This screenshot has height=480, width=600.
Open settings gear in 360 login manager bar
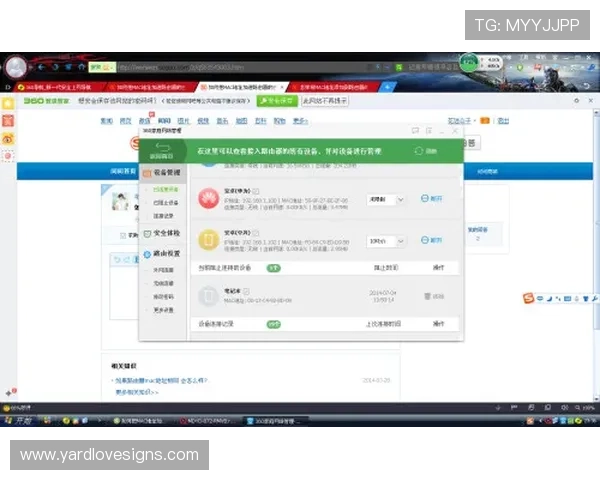coord(576,100)
